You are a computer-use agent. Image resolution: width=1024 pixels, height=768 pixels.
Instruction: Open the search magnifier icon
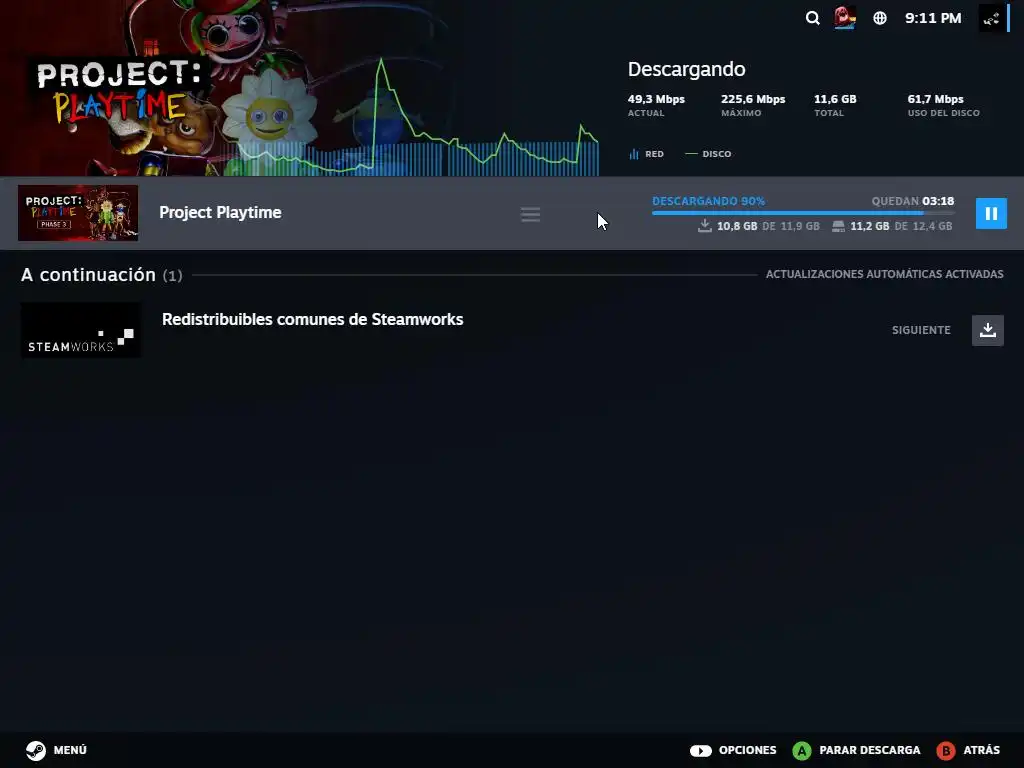(x=812, y=18)
